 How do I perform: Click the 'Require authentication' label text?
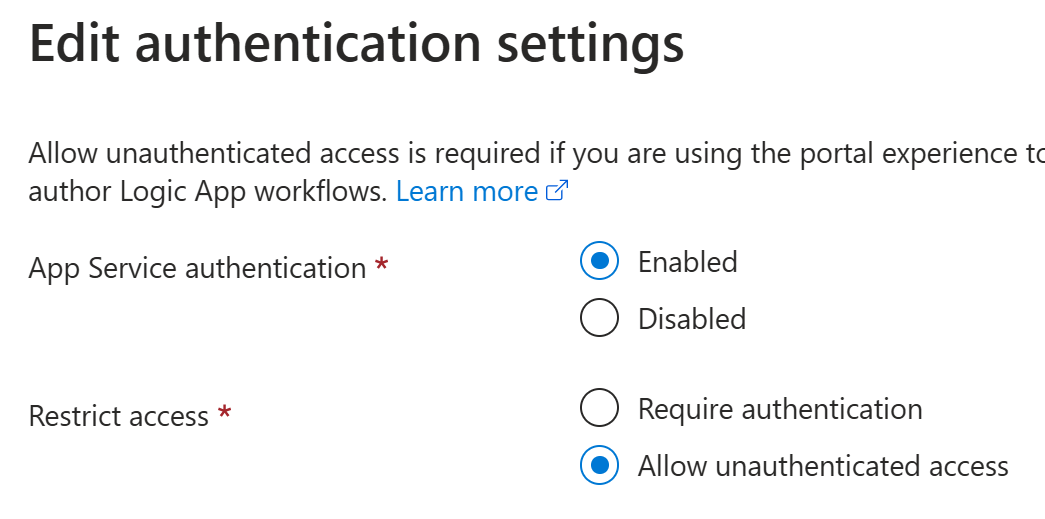(x=780, y=408)
